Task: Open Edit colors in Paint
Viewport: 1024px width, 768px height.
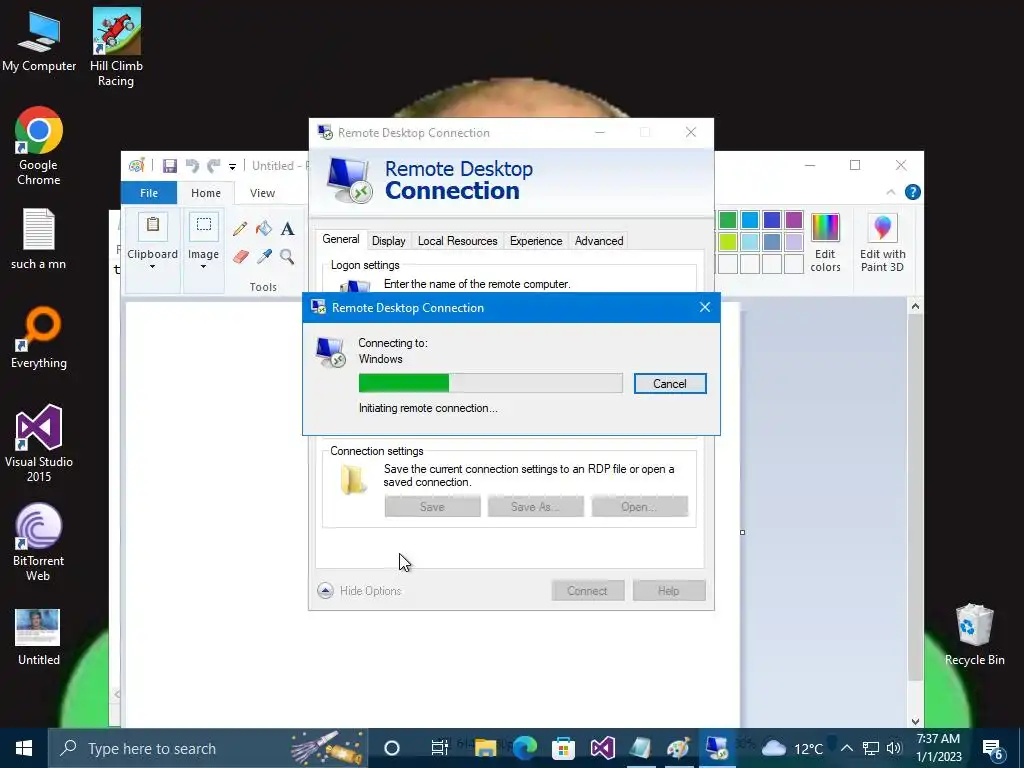Action: (825, 243)
